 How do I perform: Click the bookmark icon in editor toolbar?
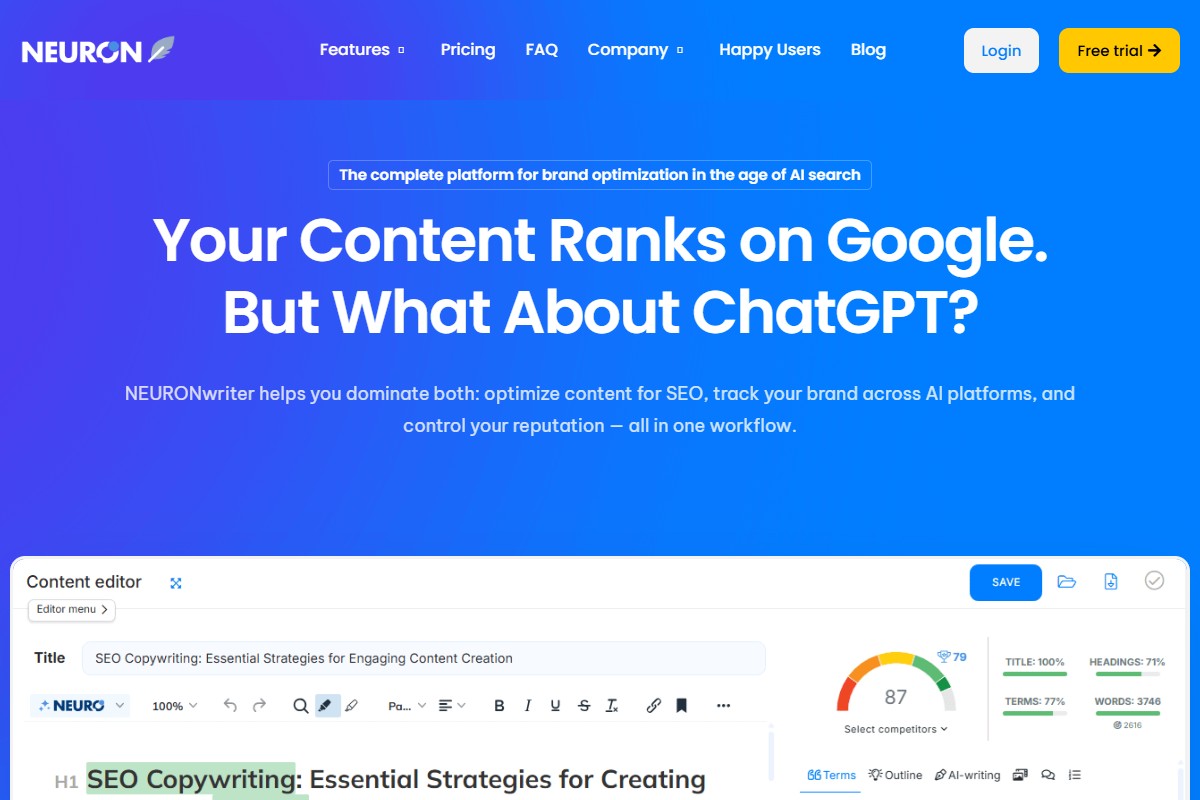tap(681, 706)
